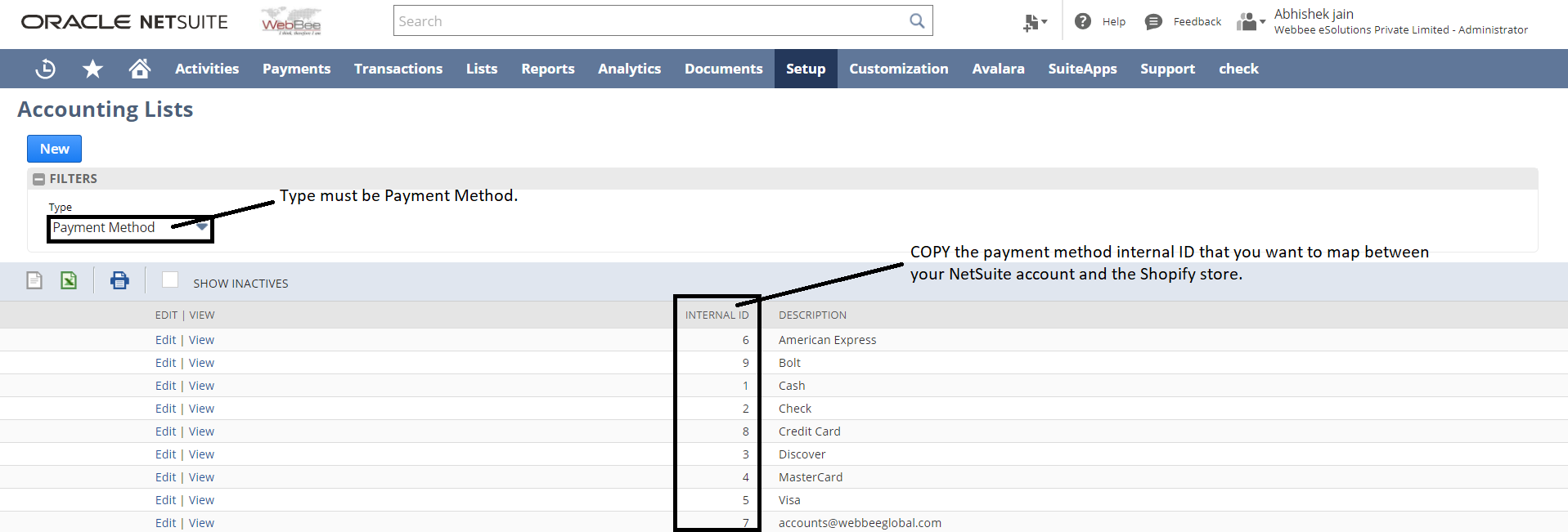Edit the MasterCard payment method

coord(166,477)
